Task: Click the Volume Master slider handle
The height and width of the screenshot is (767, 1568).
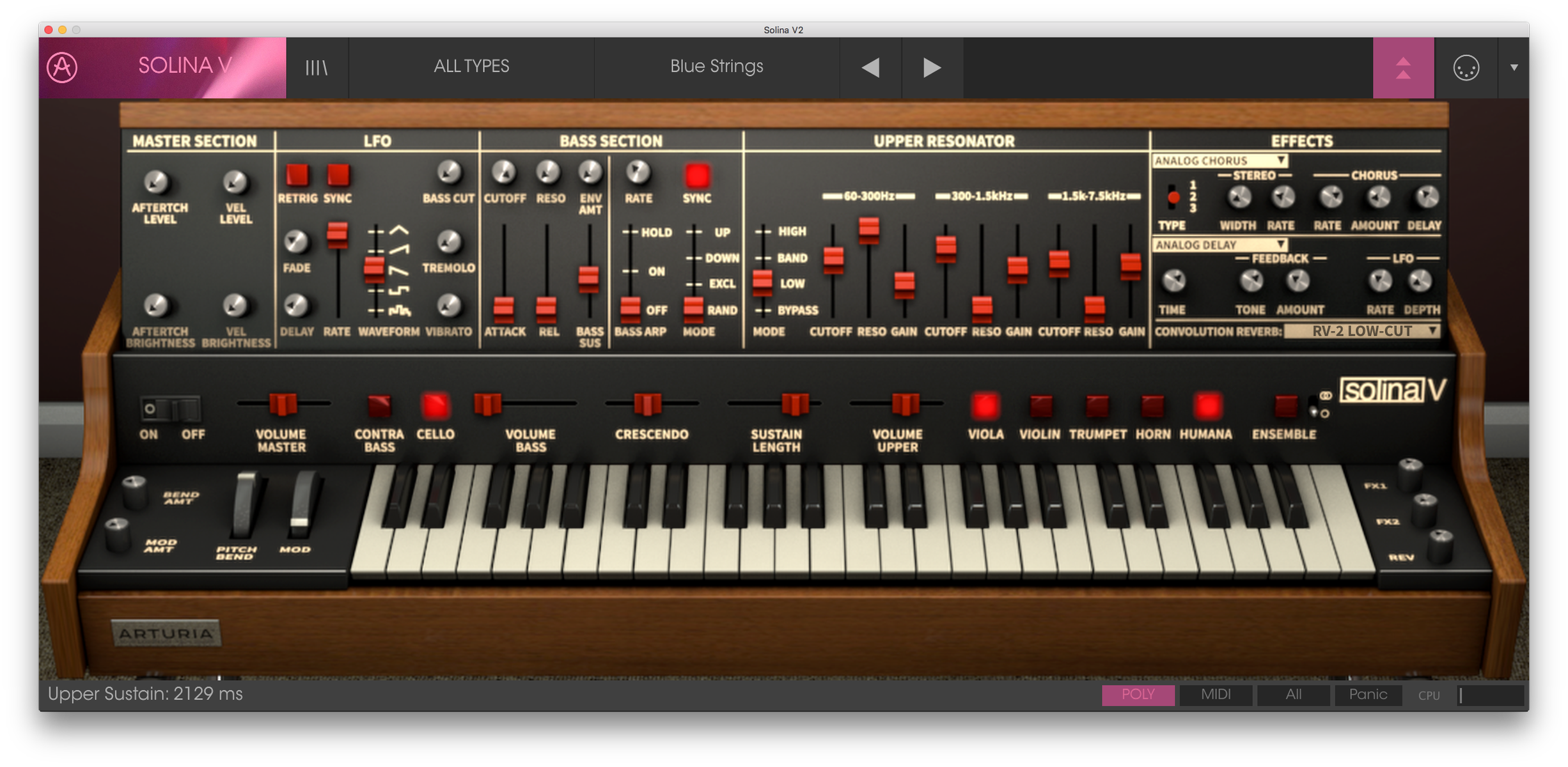Action: [282, 404]
